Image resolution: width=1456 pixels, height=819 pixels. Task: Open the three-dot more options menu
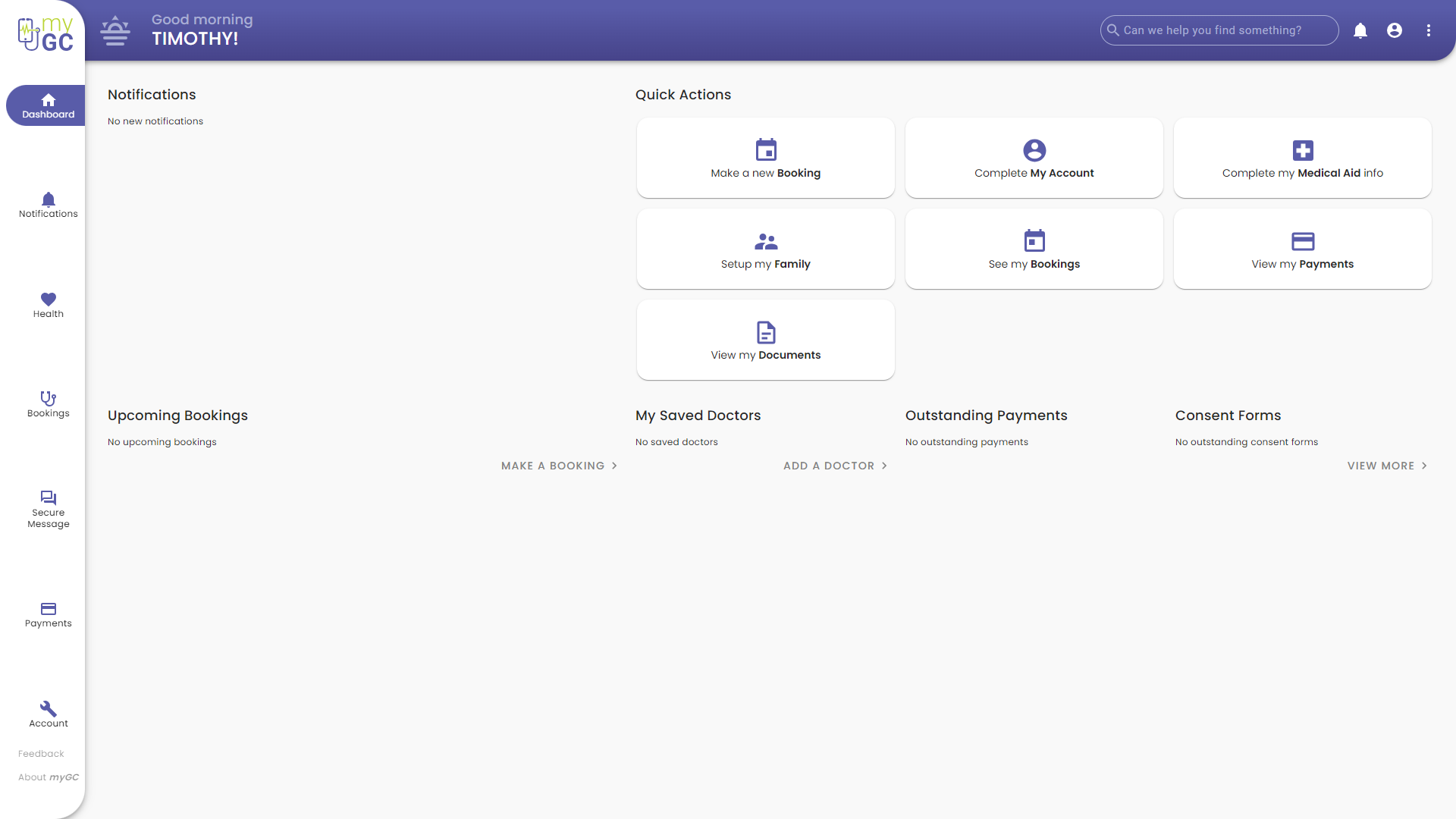click(x=1429, y=30)
